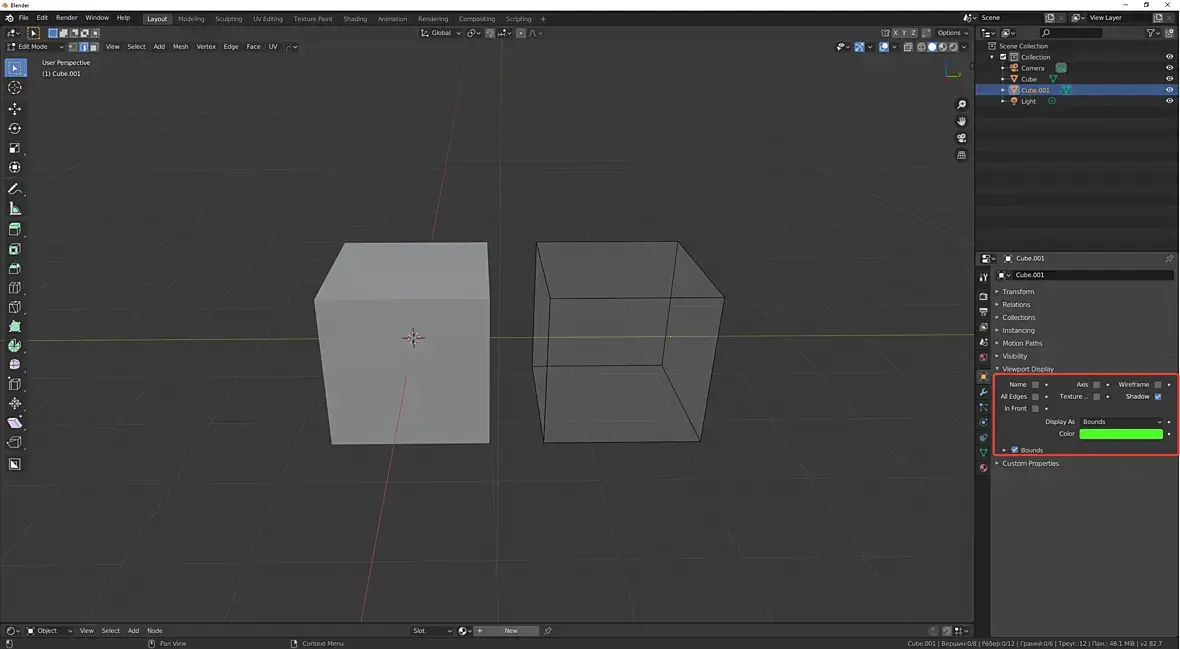Viewport: 1180px width, 649px height.
Task: Click the green Color swatch
Action: 1121,434
